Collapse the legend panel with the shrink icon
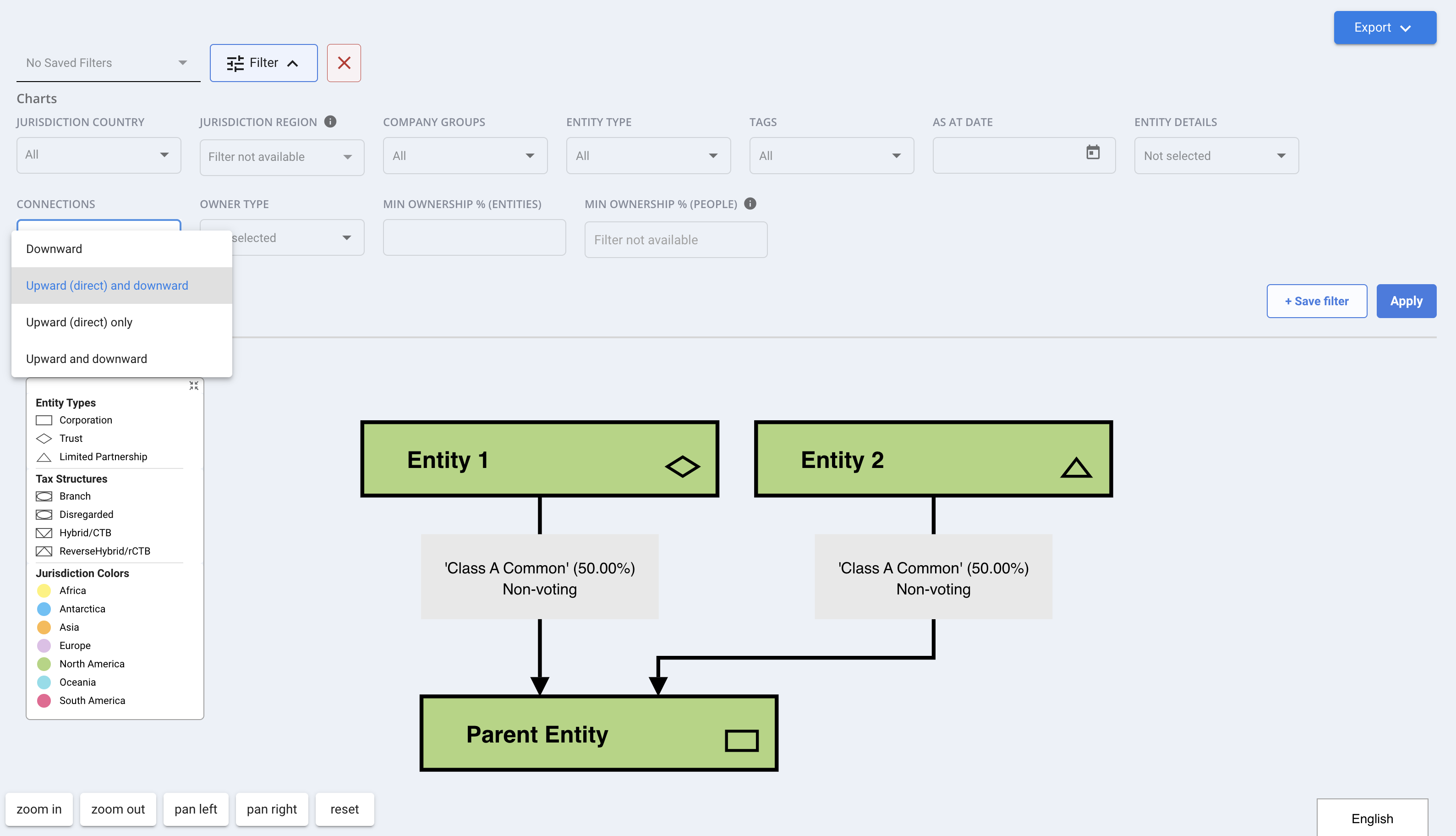Screen dimensions: 1456x836 click(194, 386)
